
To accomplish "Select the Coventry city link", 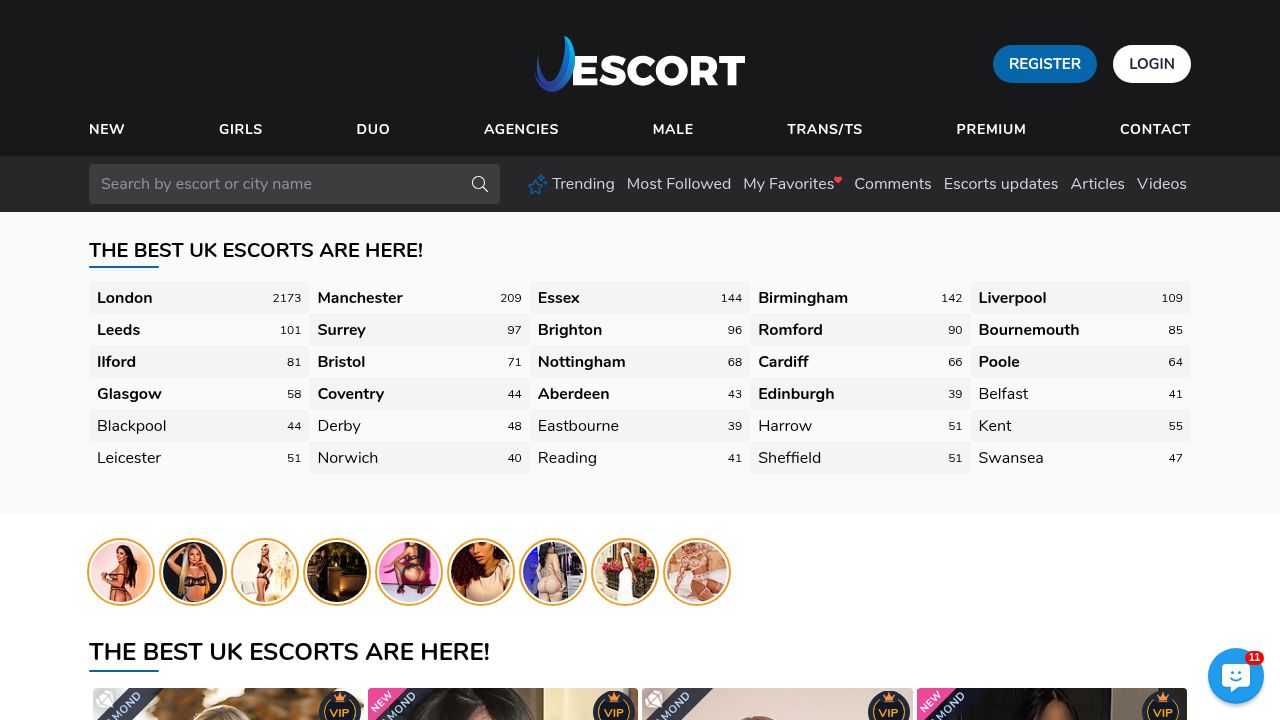I will click(419, 394).
